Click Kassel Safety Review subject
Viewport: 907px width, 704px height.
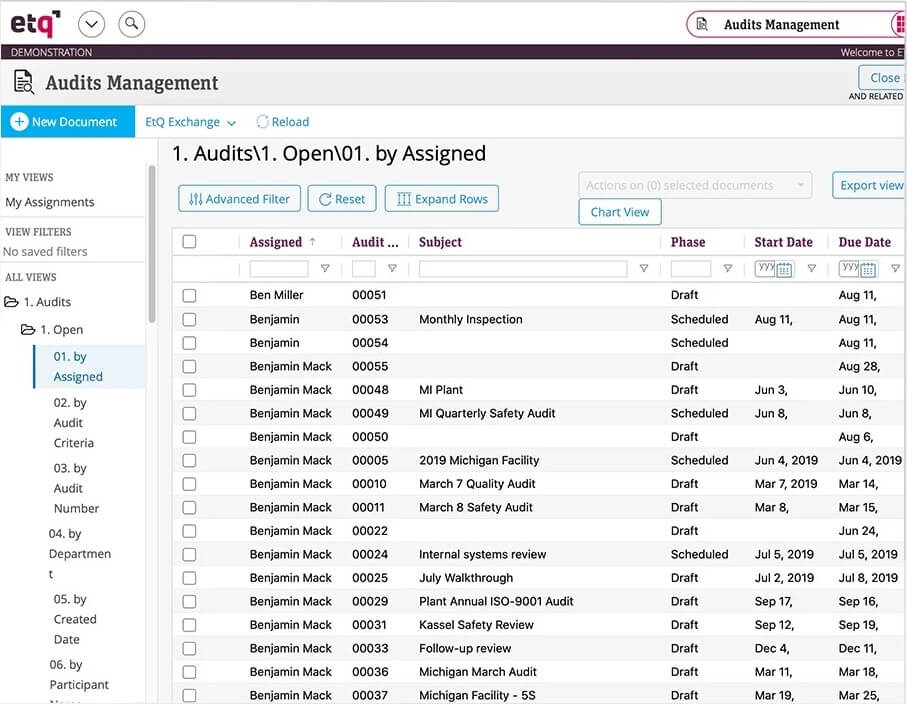click(476, 625)
